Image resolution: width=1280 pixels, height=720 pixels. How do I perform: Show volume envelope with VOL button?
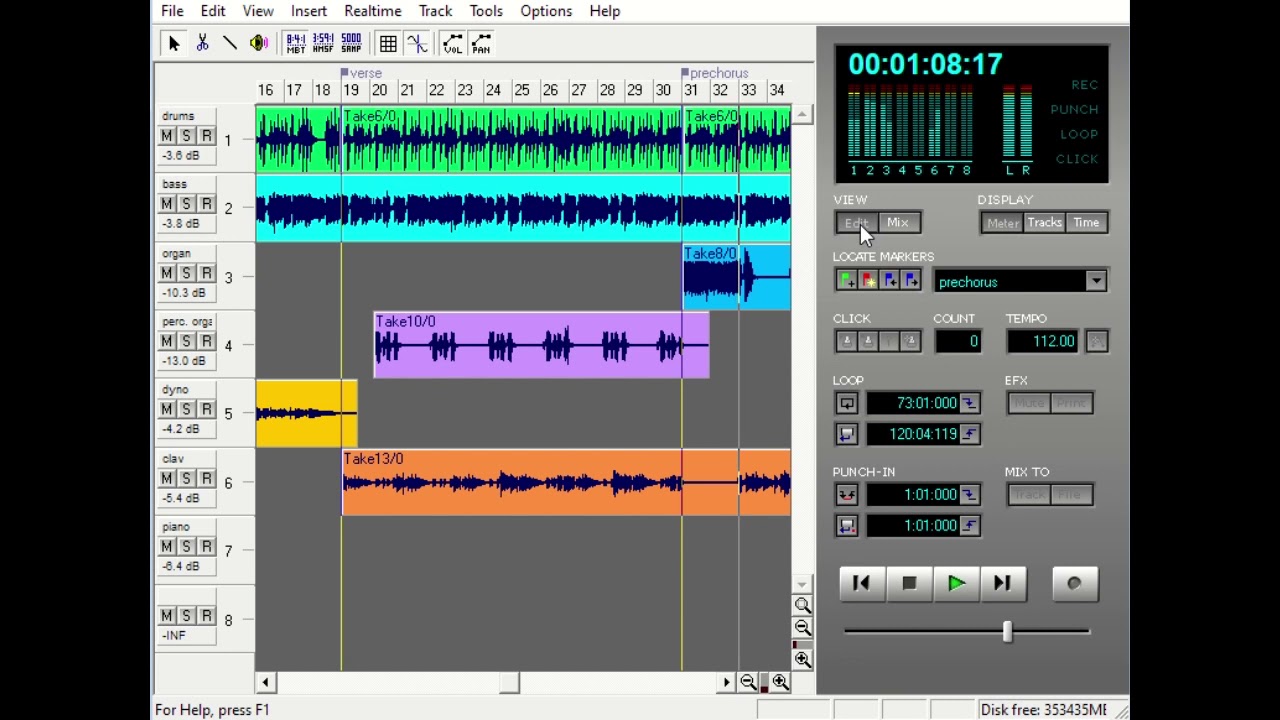coord(453,43)
